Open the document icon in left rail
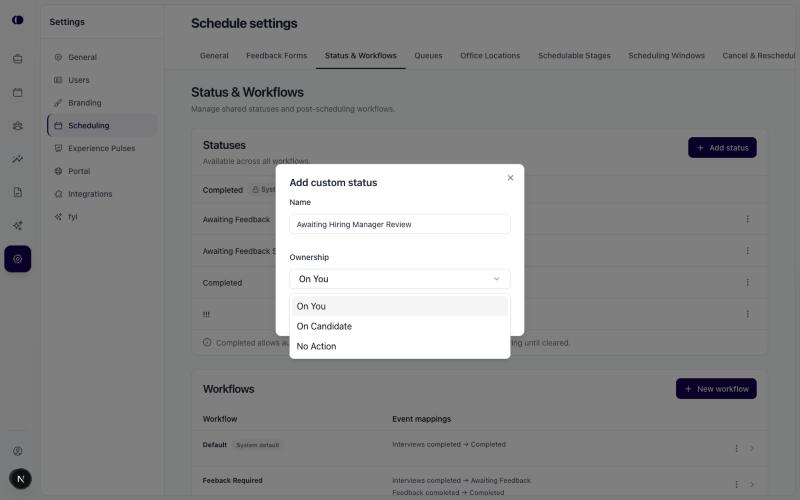Screen dimensions: 800x500 tap(18, 192)
